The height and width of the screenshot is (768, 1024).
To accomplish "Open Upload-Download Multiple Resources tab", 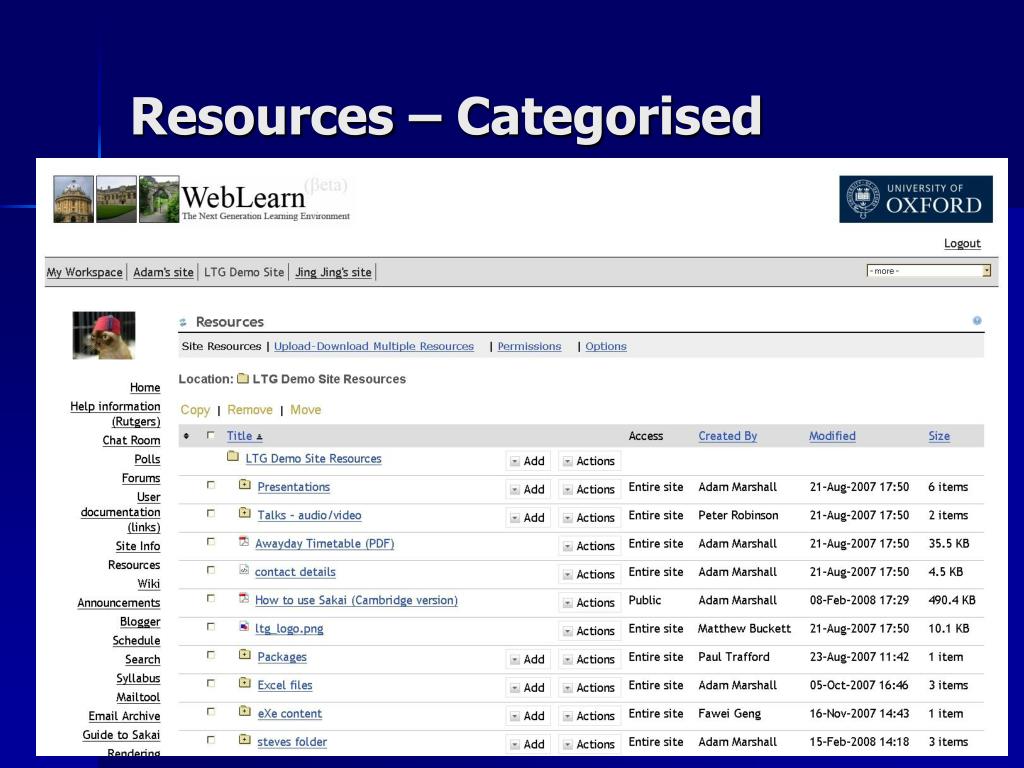I will [x=374, y=346].
